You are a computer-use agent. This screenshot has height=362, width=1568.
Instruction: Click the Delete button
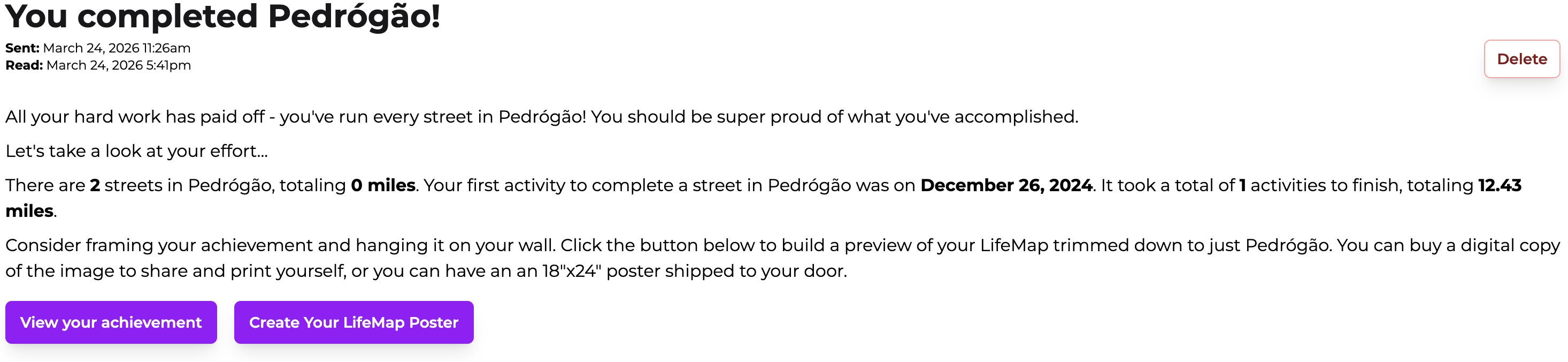coord(1521,59)
